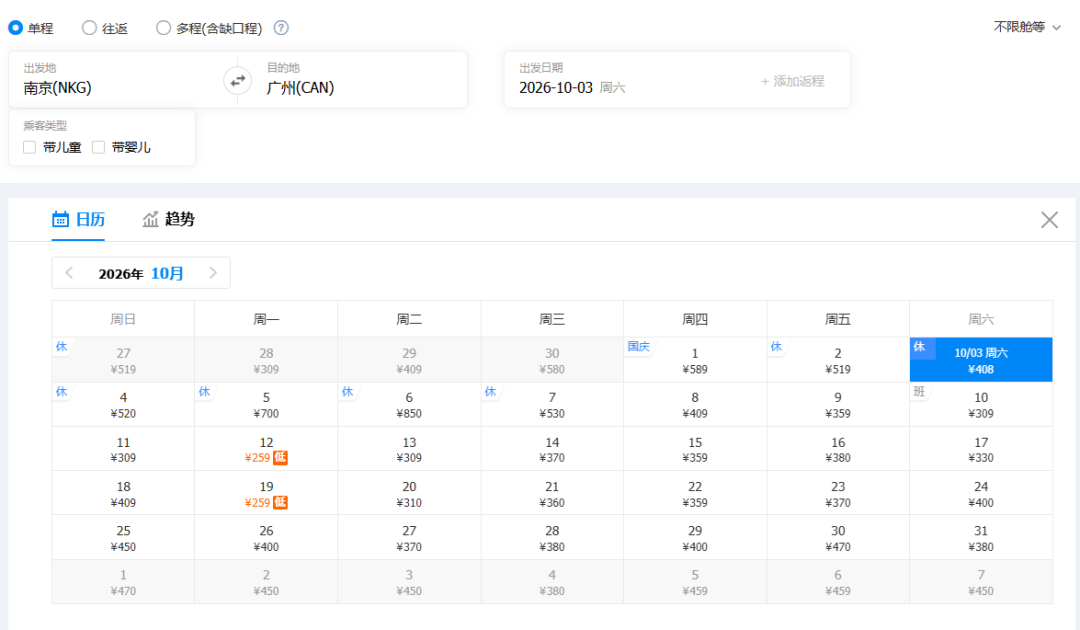This screenshot has height=630, width=1080.
Task: Choose October 21 priced ¥360
Action: coord(552,493)
